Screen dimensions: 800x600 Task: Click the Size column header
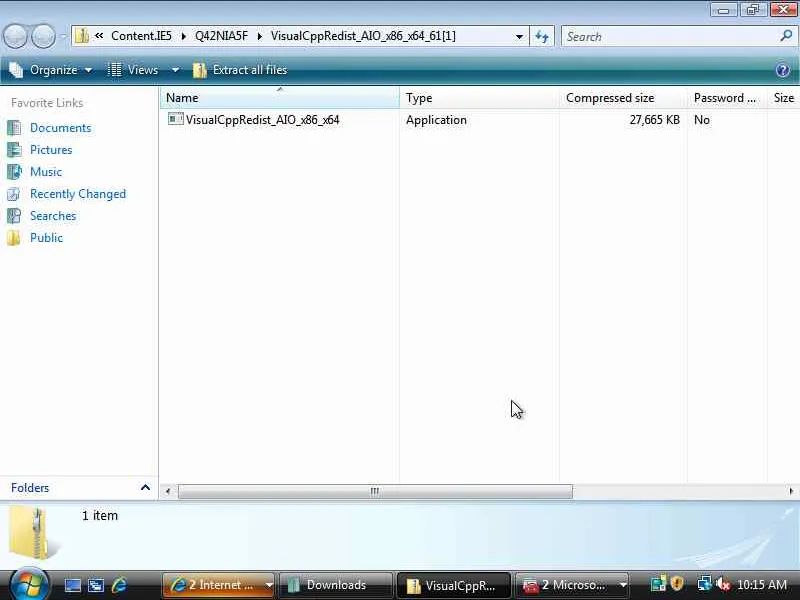(784, 97)
